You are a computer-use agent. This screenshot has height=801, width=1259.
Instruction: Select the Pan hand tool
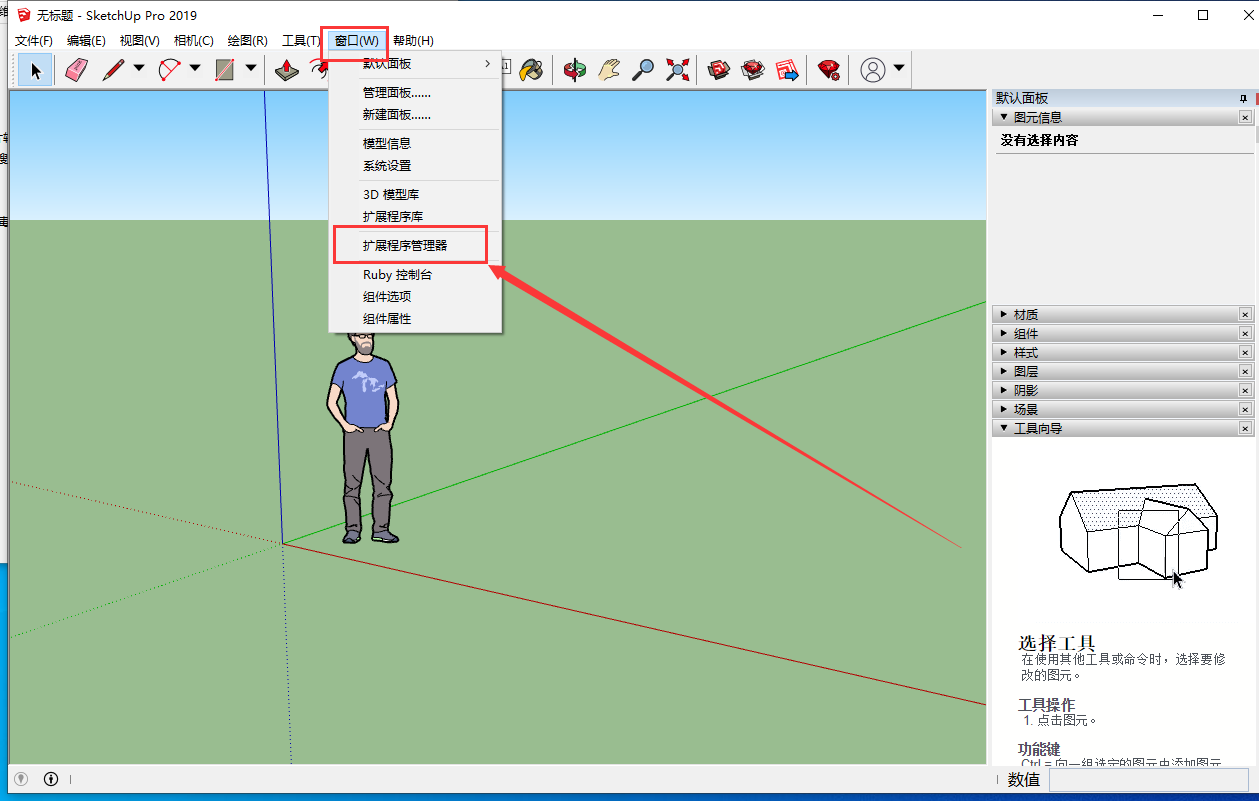point(608,69)
